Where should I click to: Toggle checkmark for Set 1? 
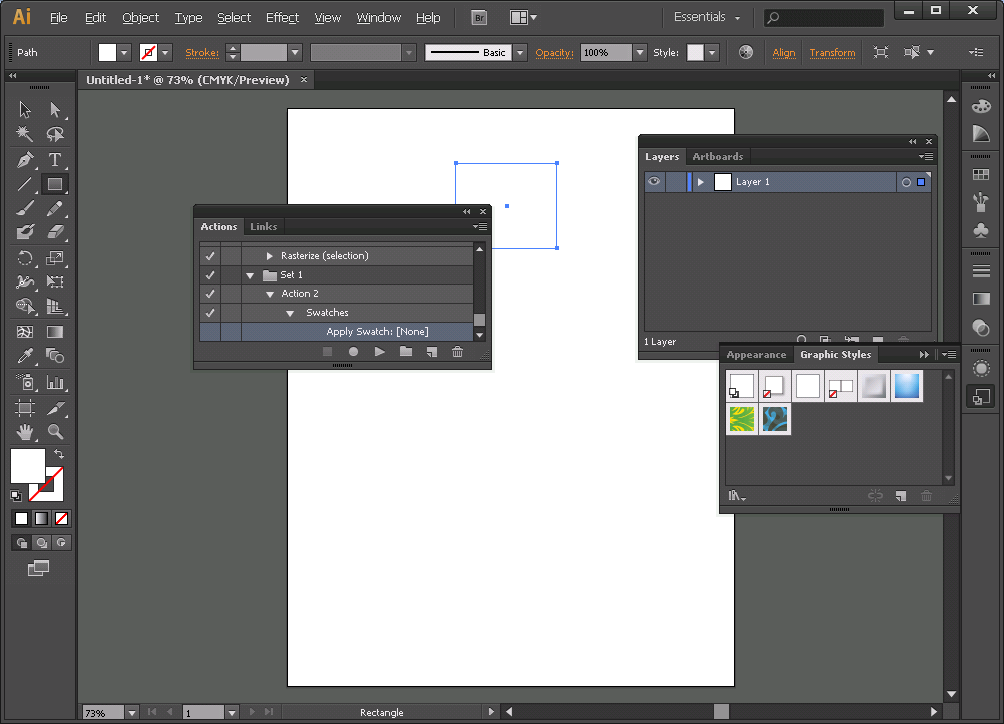(x=210, y=275)
